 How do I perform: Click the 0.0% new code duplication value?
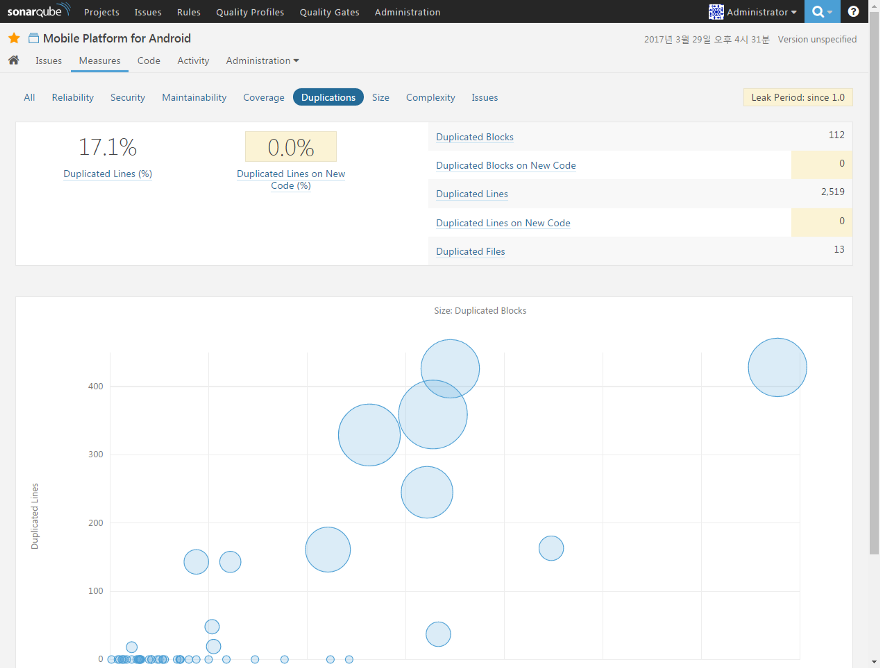pyautogui.click(x=291, y=147)
